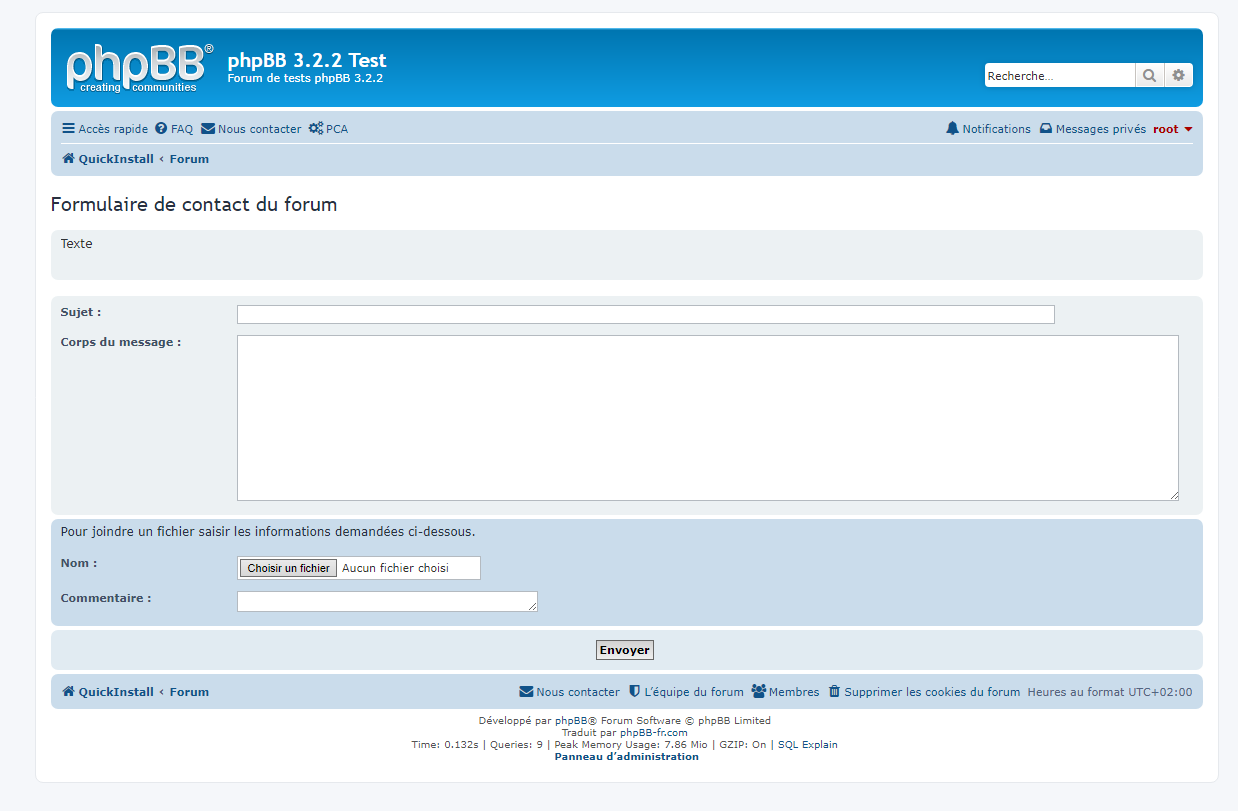The width and height of the screenshot is (1238, 811).
Task: Open the FAQ help link
Action: tap(174, 129)
